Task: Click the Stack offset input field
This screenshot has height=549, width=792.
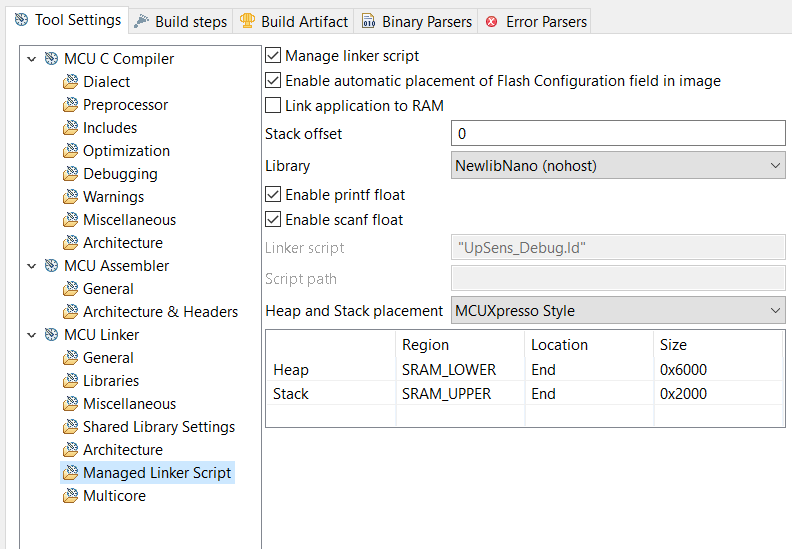Action: (x=618, y=133)
